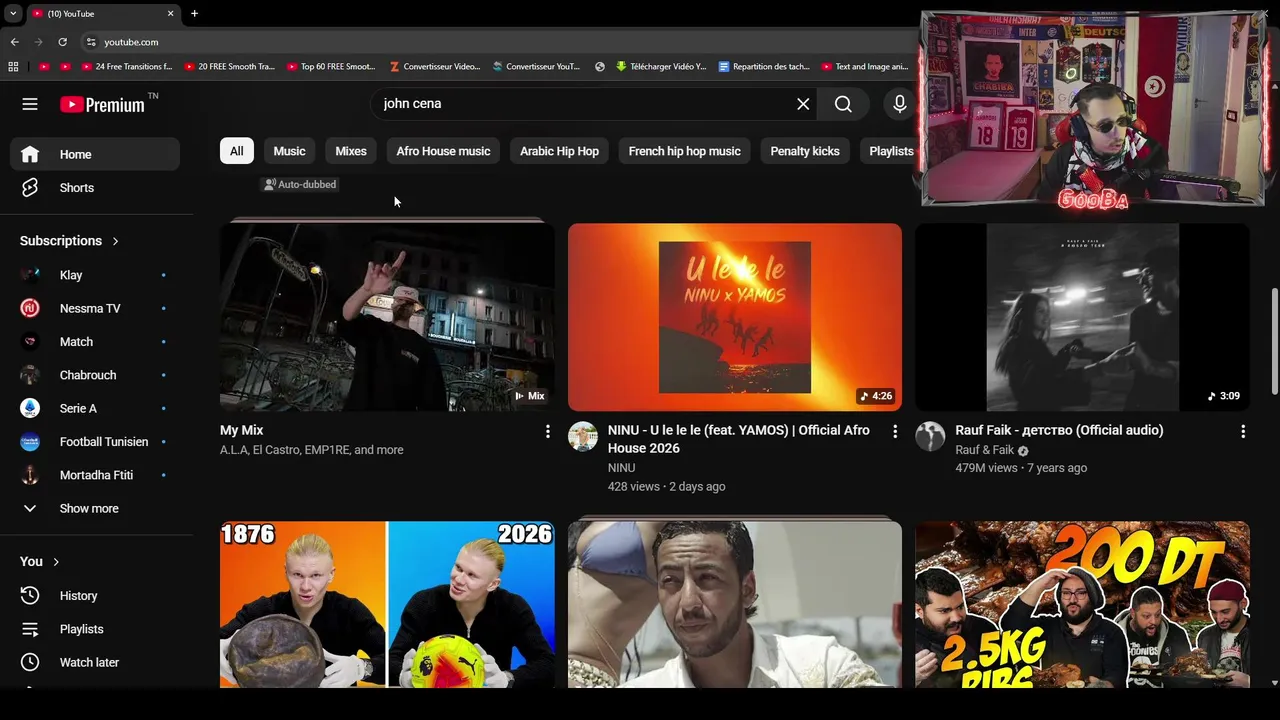Select the Arabic Hip Hop chip
Viewport: 1280px width, 720px height.
coord(559,151)
